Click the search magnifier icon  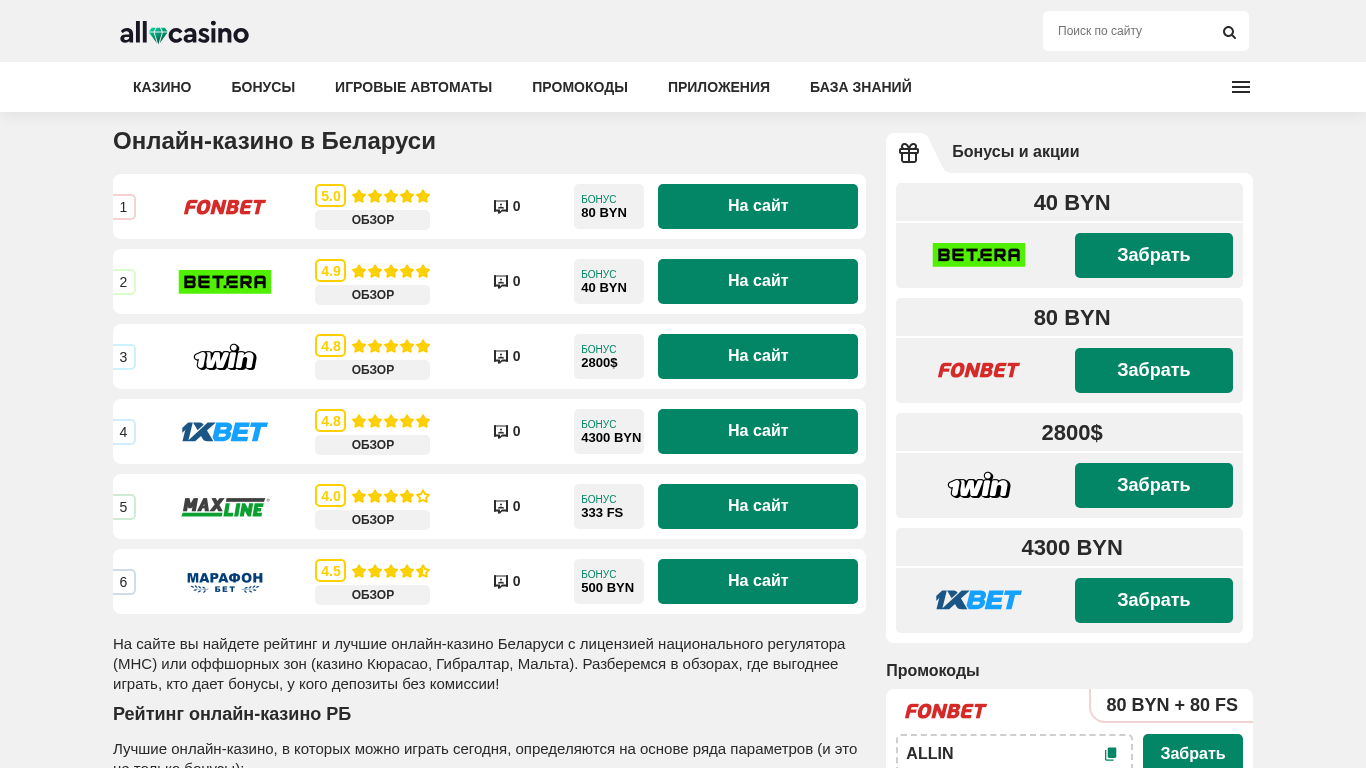point(1229,32)
